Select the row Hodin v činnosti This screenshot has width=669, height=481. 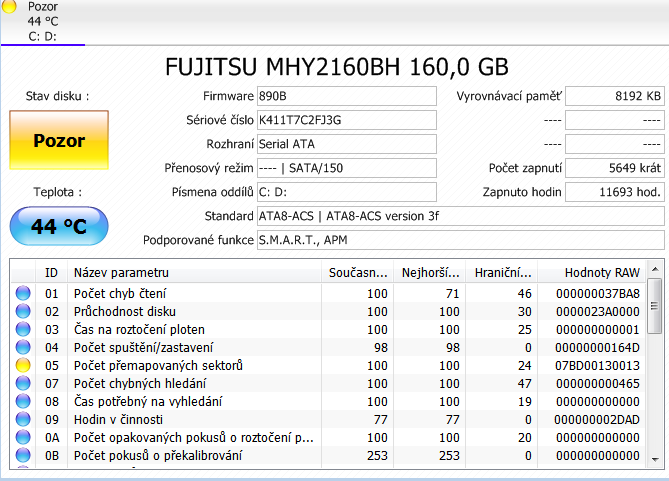click(329, 419)
